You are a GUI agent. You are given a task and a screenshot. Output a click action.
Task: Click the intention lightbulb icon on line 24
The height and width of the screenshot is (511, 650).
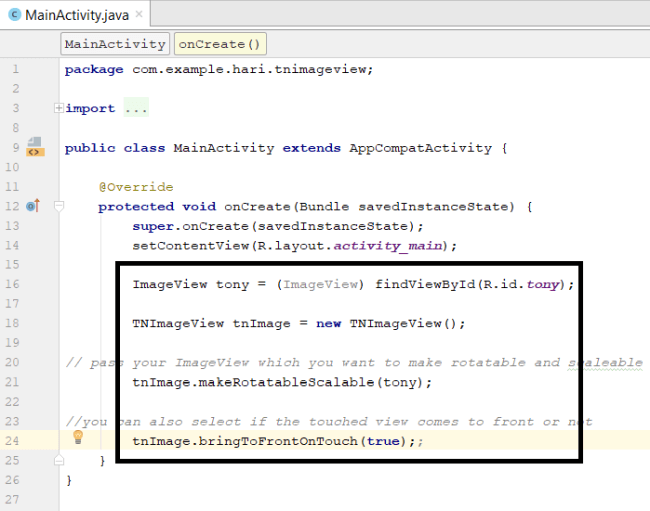coord(78,437)
